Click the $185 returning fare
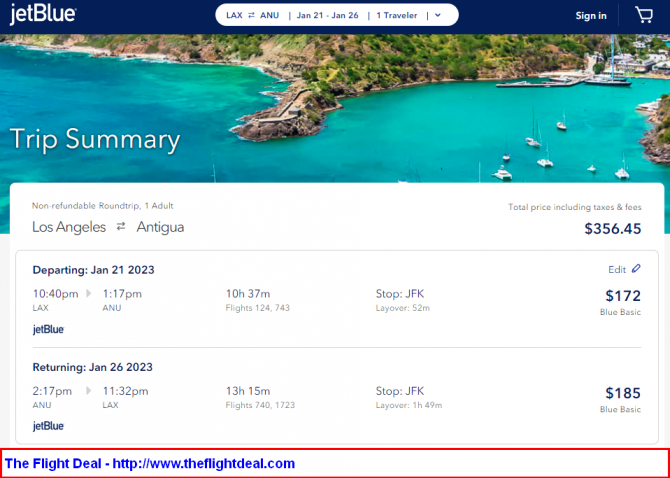670x478 pixels. pyautogui.click(x=623, y=393)
